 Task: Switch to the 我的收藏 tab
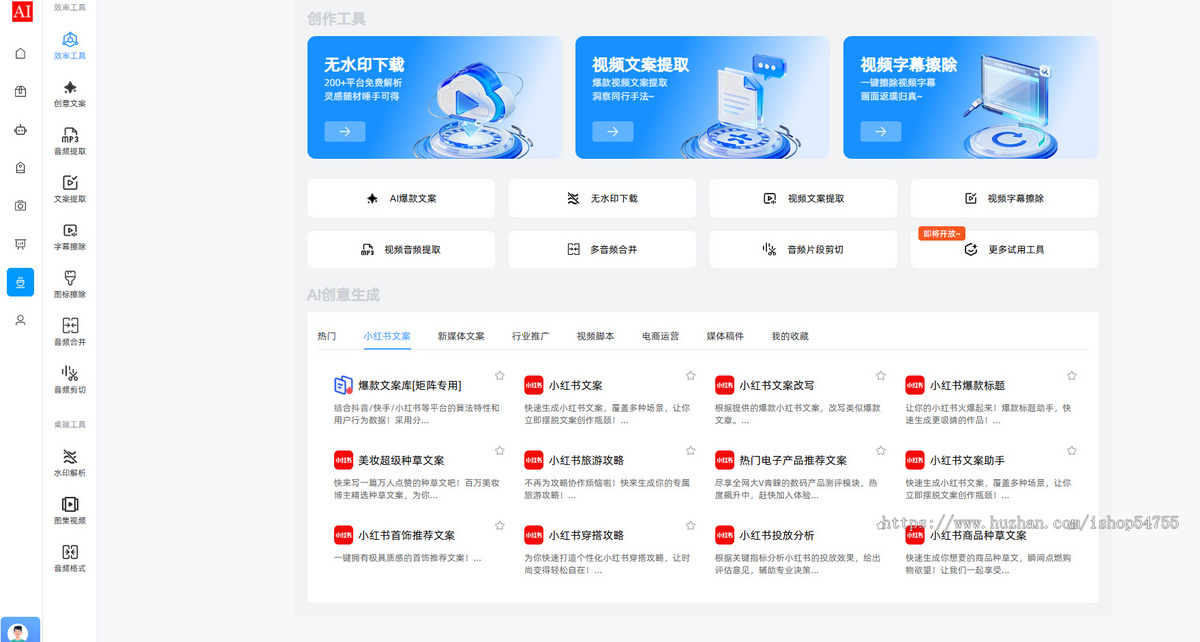click(790, 336)
